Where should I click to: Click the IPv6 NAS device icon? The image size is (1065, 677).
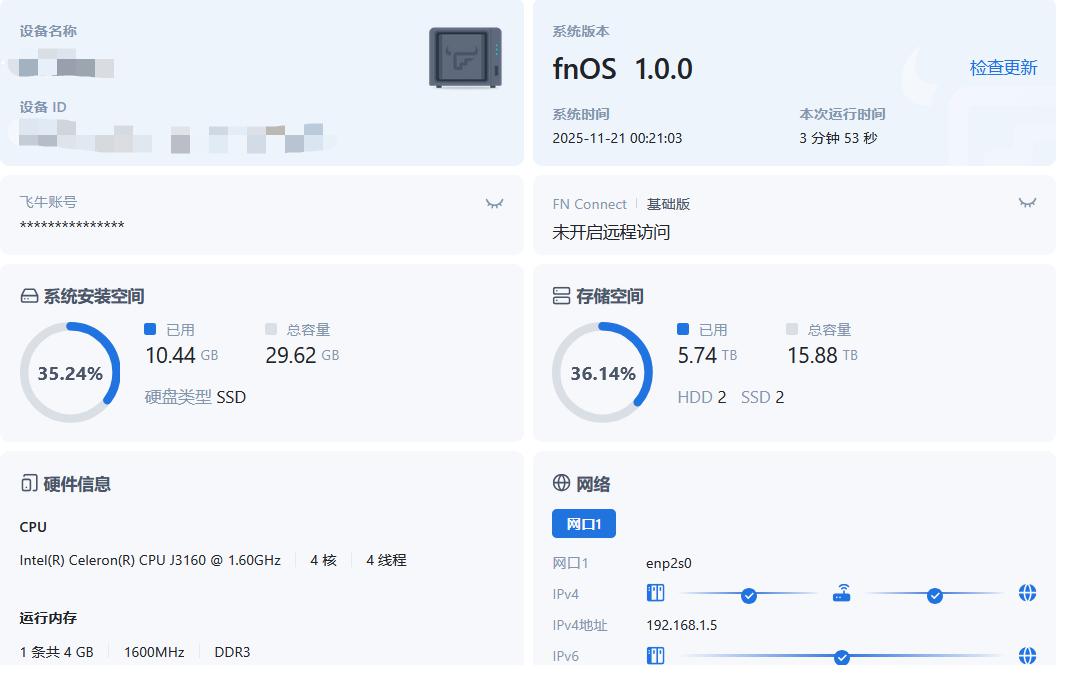coord(655,656)
